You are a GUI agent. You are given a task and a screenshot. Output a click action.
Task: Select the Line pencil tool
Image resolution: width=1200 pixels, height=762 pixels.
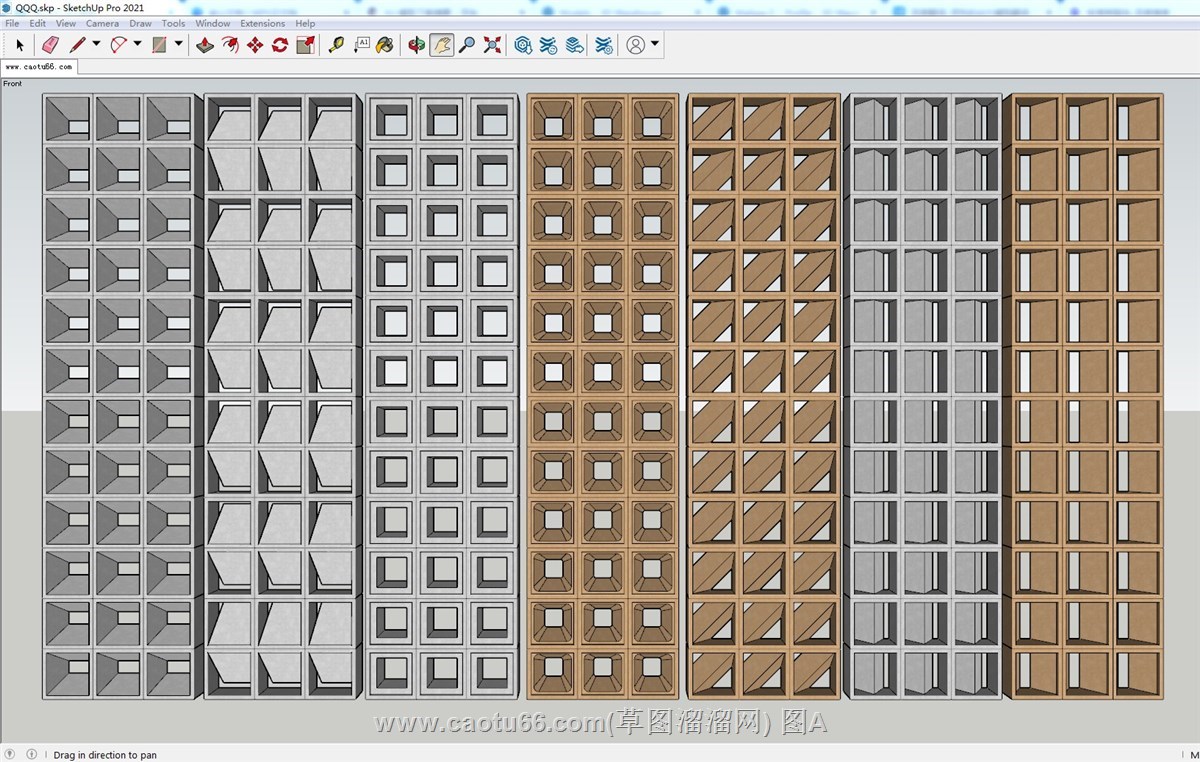click(77, 45)
